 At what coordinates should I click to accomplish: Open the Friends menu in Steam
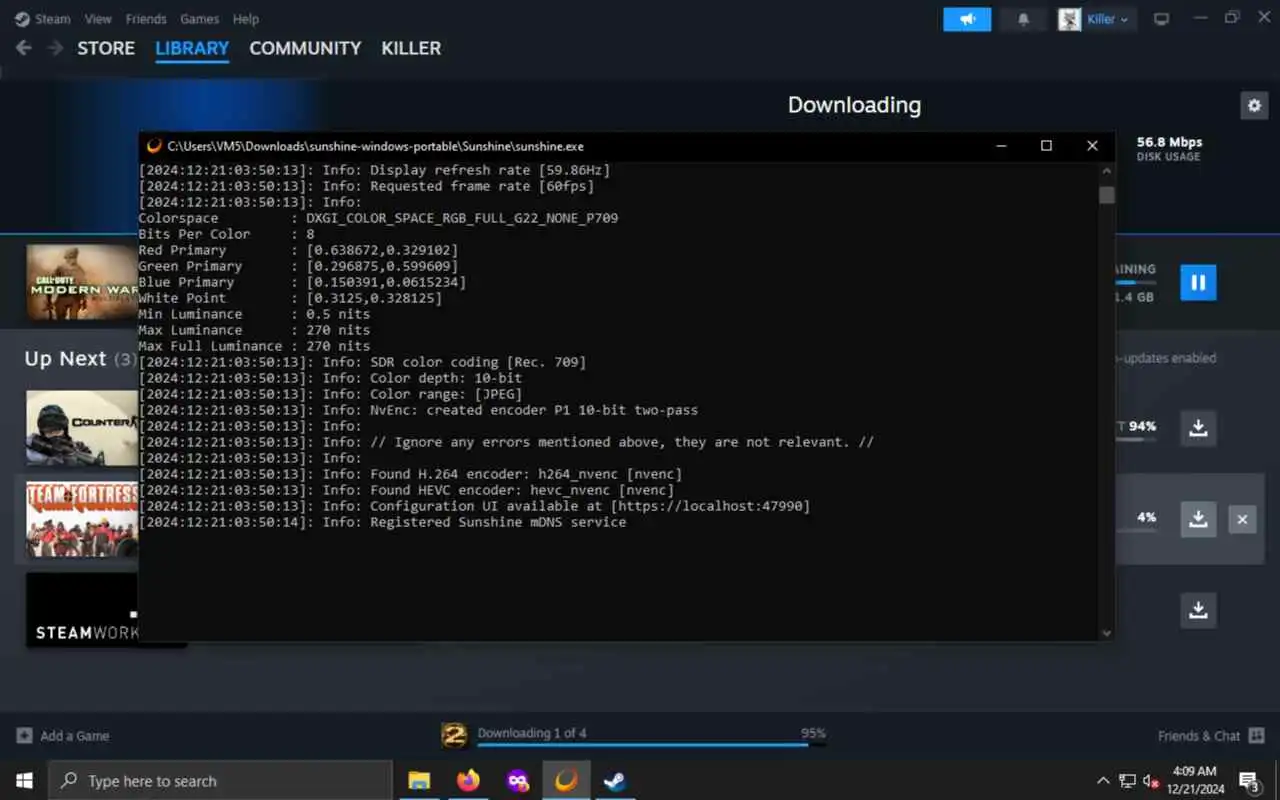point(146,18)
